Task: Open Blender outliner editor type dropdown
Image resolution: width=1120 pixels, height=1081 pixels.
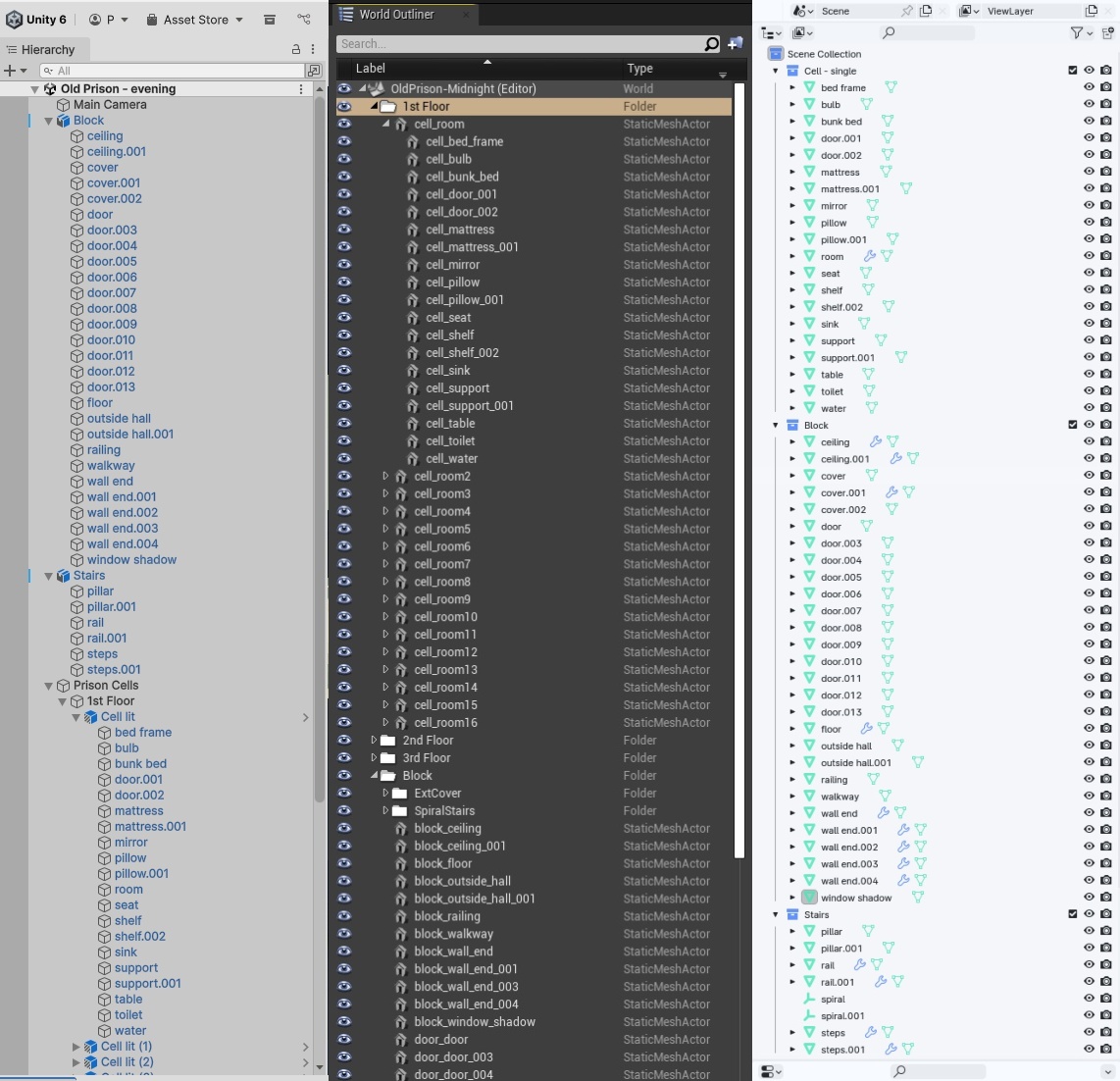Action: 772,33
